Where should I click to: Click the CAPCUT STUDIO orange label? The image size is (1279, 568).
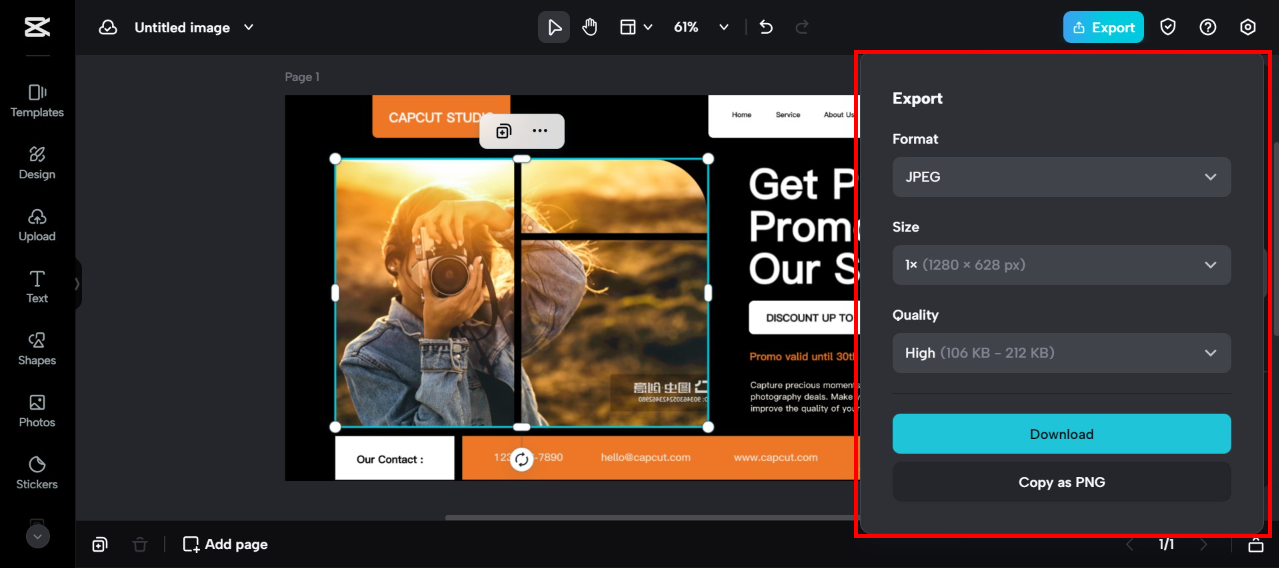pyautogui.click(x=441, y=117)
